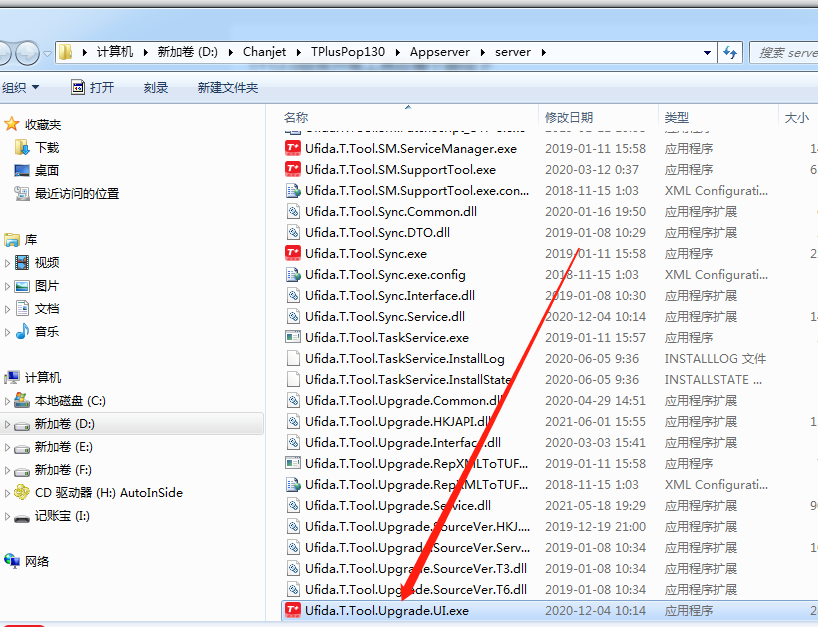Select Ufida.T.Tool.Sync.Service.dll file
Screen dimensions: 818x627
[384, 316]
